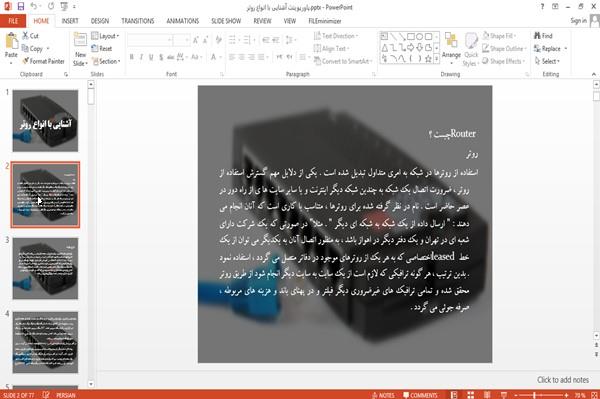Click Reset slide icon
This screenshot has height=399, width=600.
coord(95,49)
